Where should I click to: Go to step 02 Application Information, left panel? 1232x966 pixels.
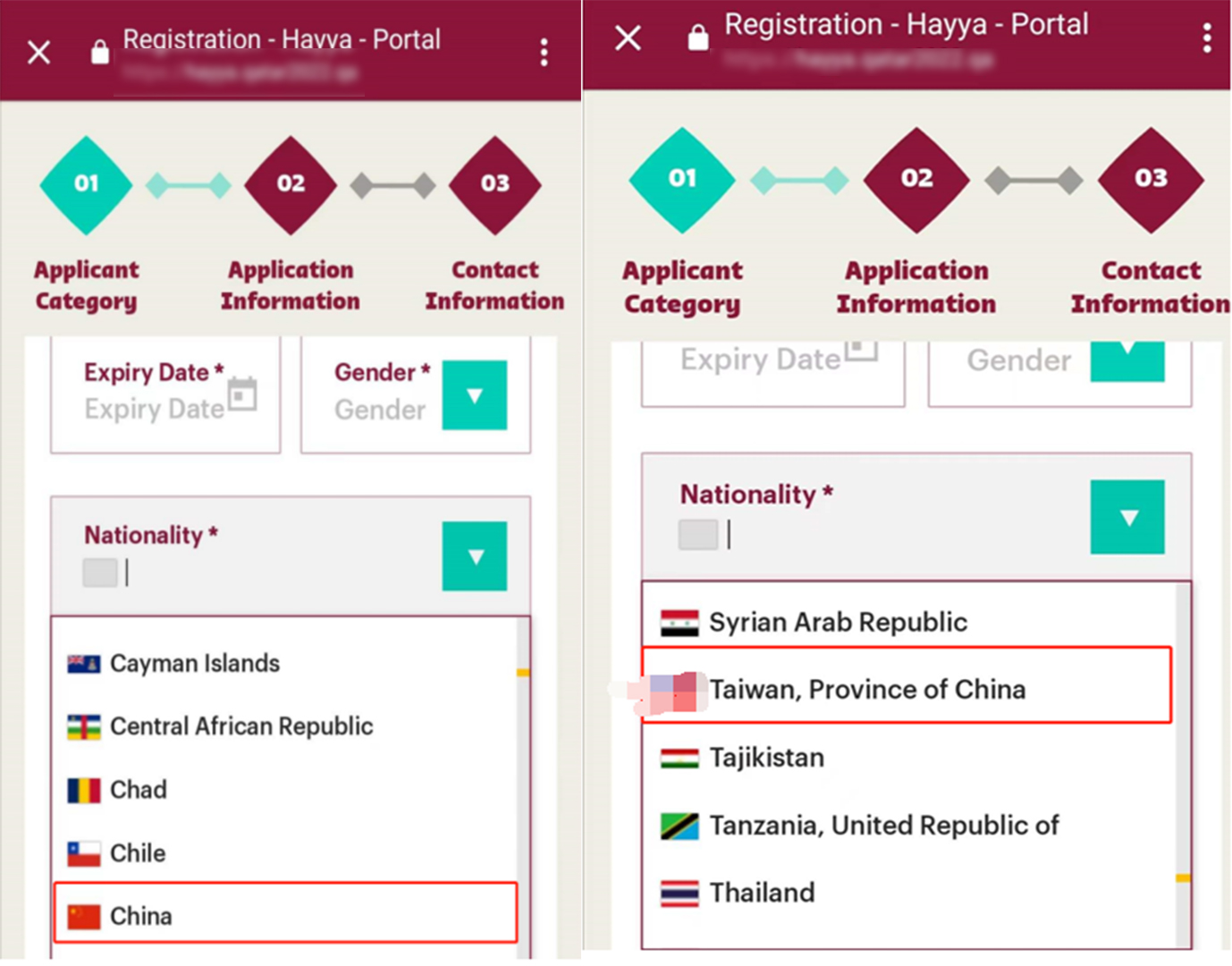pyautogui.click(x=291, y=183)
